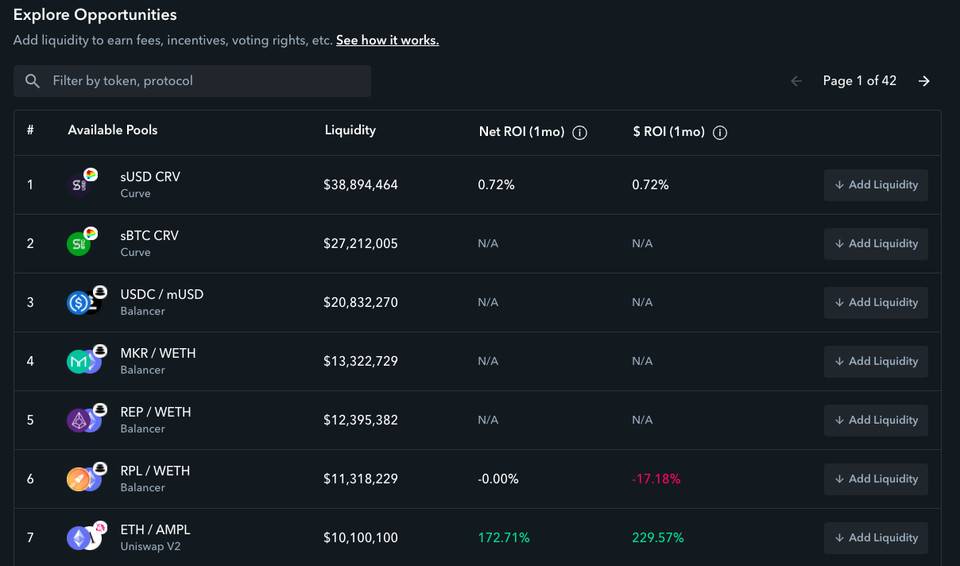Click the ETH / AMPL token icon
This screenshot has width=960, height=566.
(x=86, y=535)
